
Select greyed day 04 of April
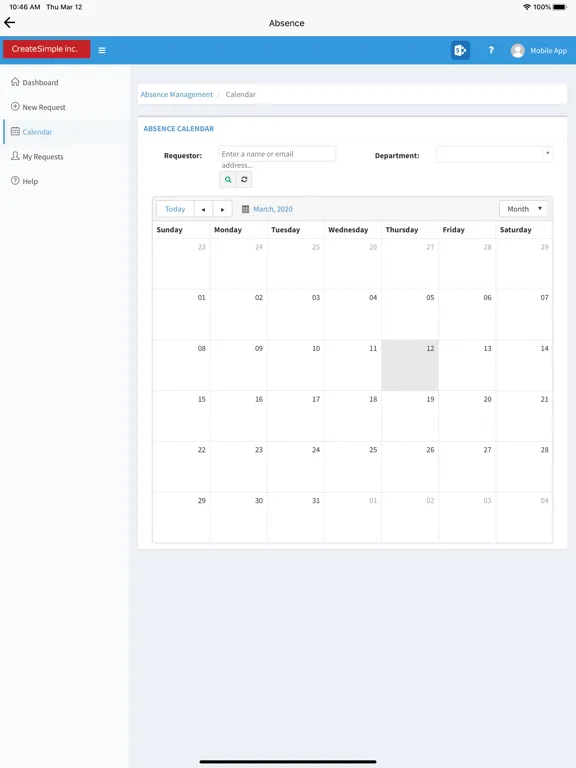pos(524,518)
